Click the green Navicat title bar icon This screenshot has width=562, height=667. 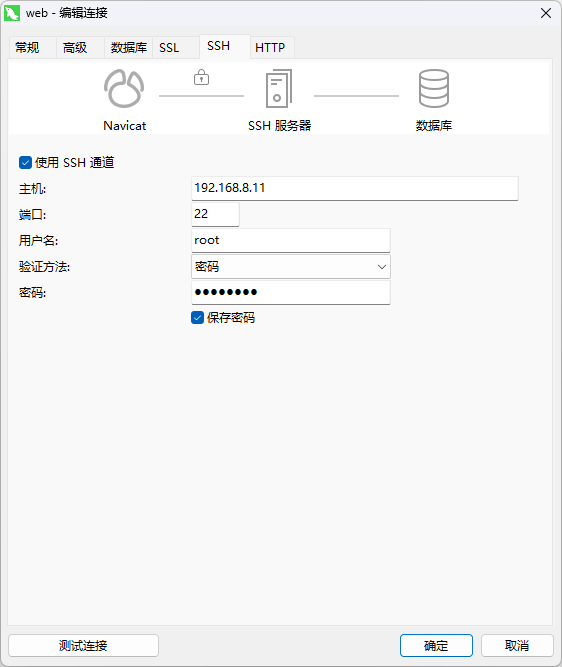pyautogui.click(x=12, y=13)
